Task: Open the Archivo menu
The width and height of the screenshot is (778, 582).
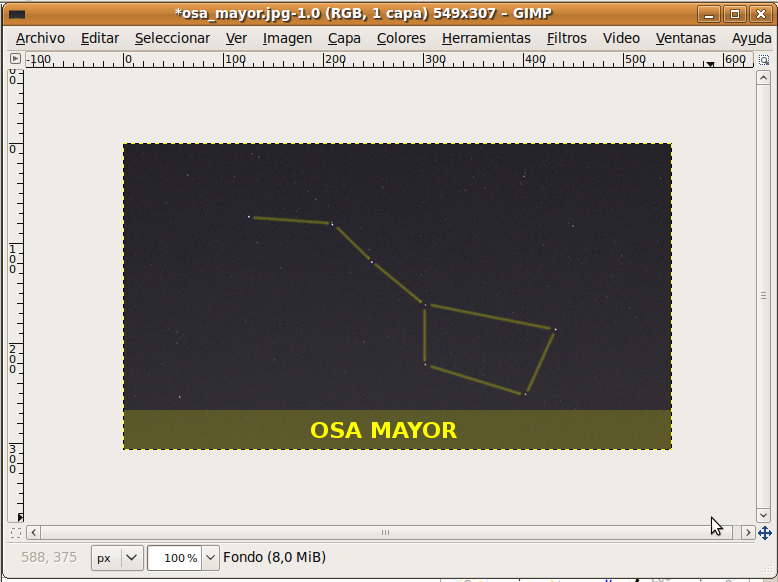Action: pyautogui.click(x=40, y=38)
